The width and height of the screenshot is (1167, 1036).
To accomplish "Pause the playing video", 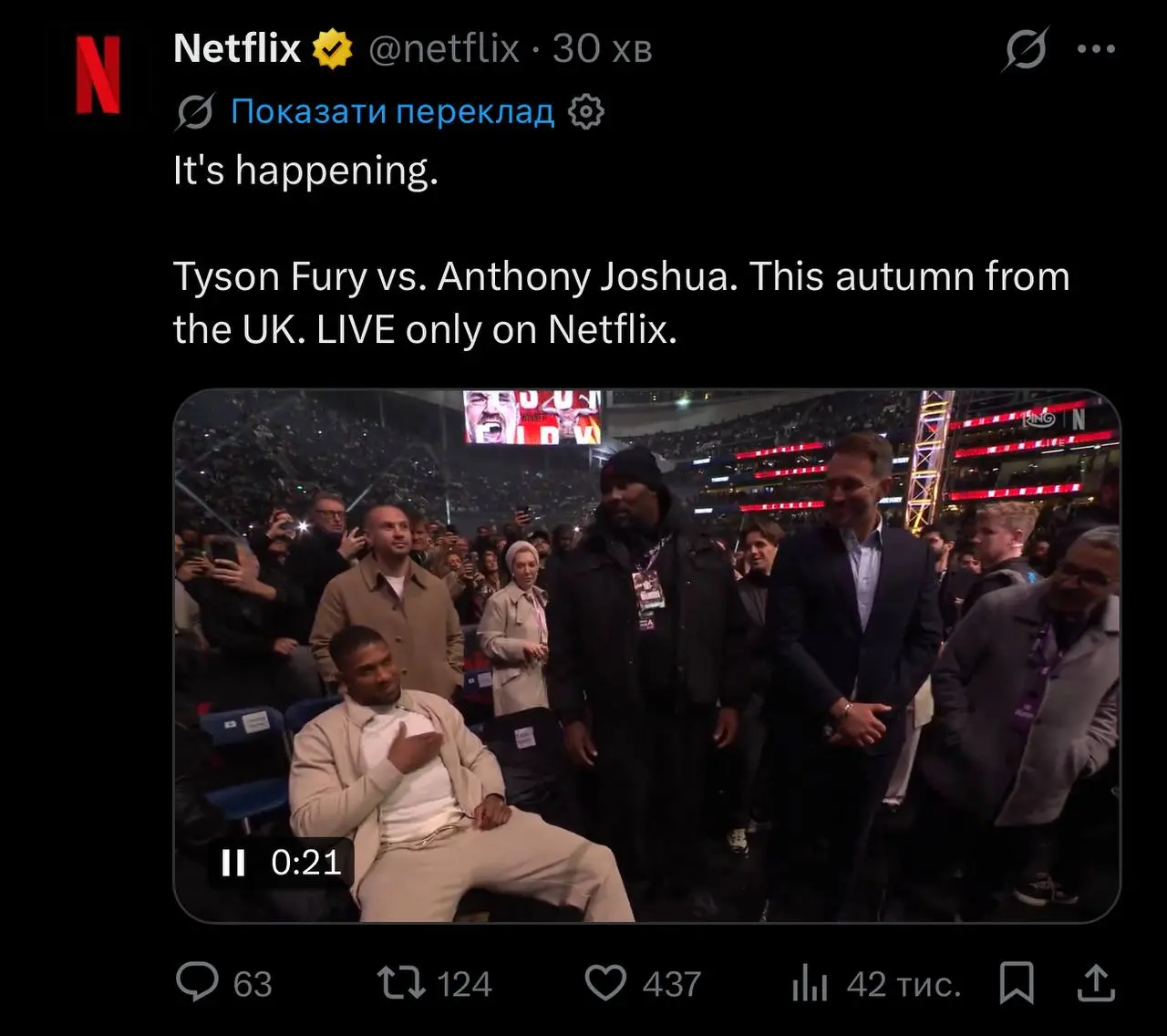I will [x=233, y=863].
